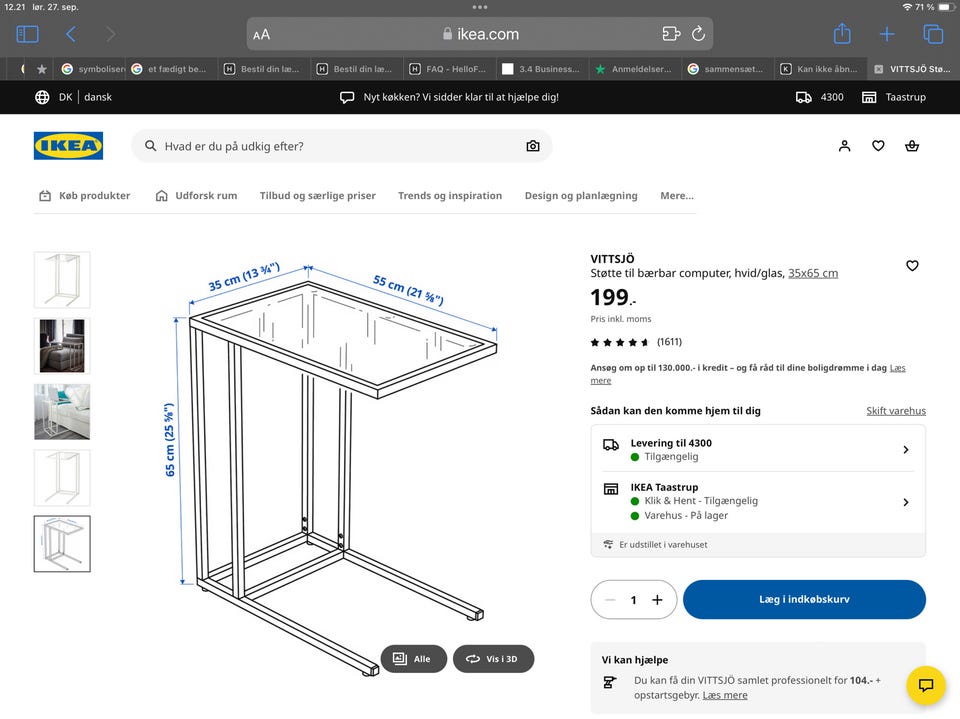Image resolution: width=960 pixels, height=719 pixels.
Task: Open the 1611 reviews rating
Action: tap(636, 342)
